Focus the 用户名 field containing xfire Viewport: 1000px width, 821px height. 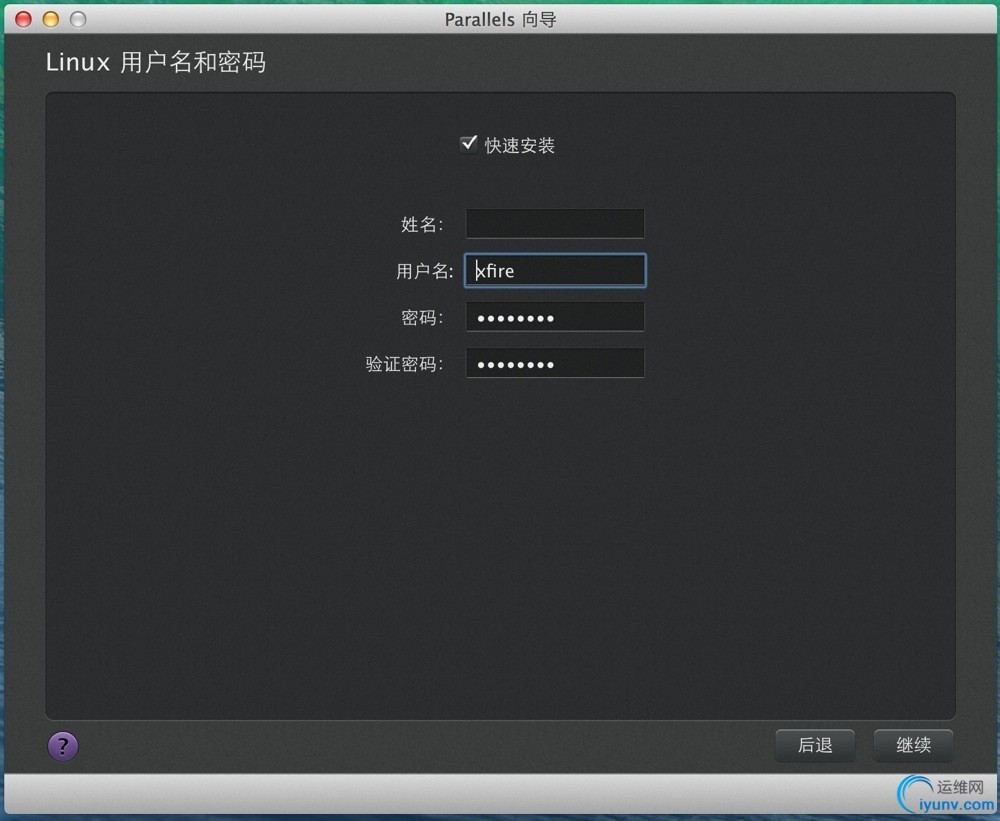pos(555,270)
